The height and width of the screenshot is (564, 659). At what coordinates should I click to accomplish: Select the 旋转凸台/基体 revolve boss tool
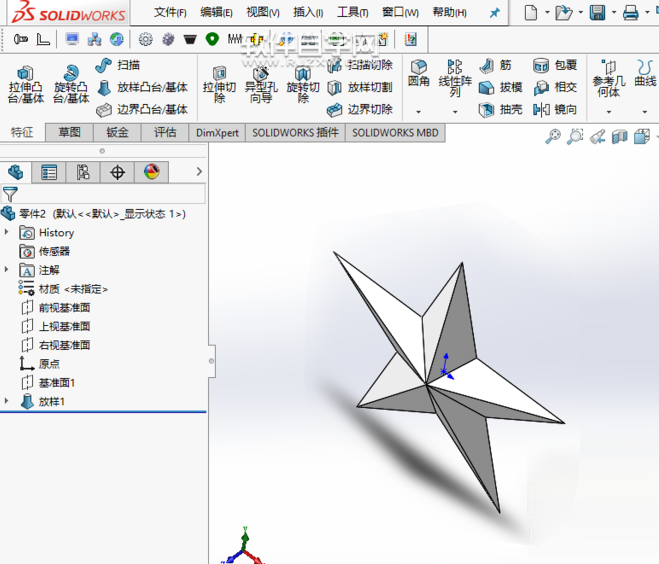[71, 84]
